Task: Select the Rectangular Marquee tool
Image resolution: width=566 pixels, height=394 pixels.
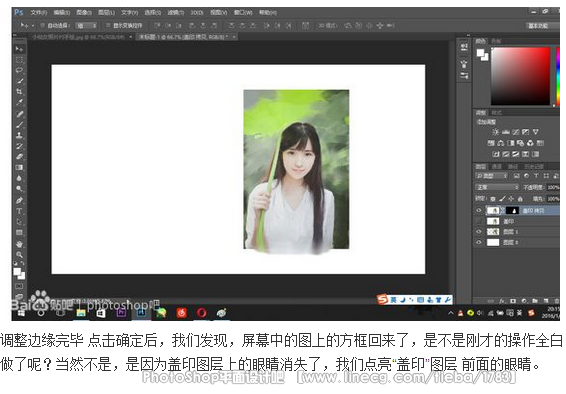Action: [19, 60]
